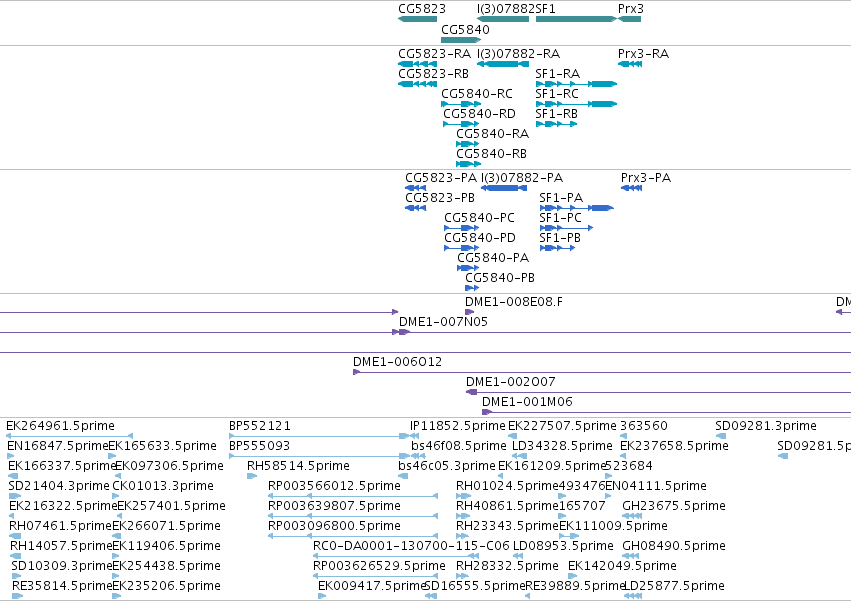
Task: Select CG5840-PA protein label
Action: 493,258
